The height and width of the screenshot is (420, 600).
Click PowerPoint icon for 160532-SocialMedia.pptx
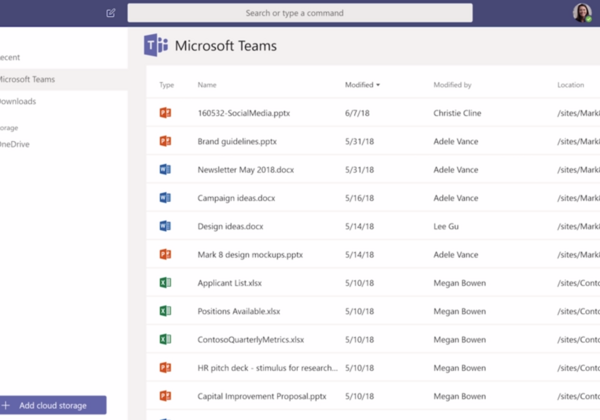[166, 113]
